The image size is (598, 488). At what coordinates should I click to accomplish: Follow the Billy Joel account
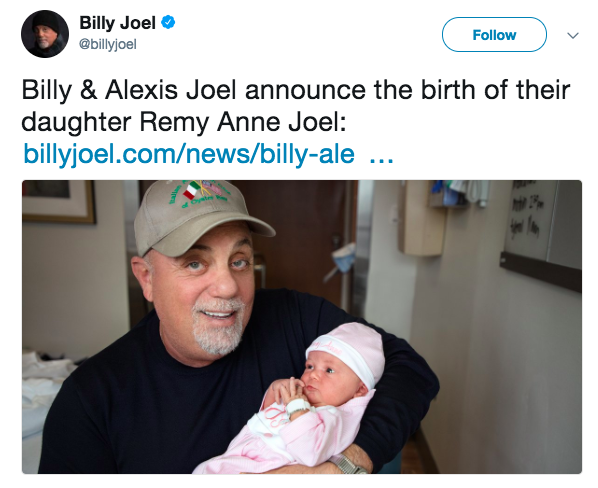click(x=494, y=35)
